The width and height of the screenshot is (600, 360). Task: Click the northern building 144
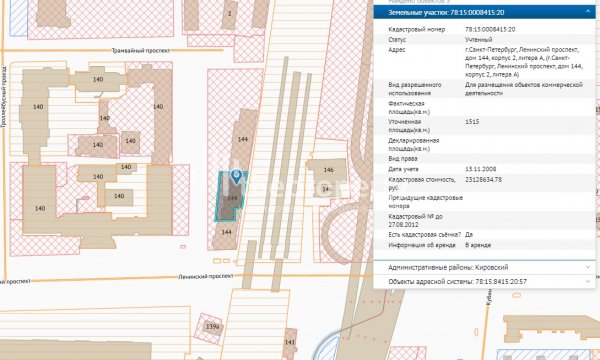click(x=243, y=139)
